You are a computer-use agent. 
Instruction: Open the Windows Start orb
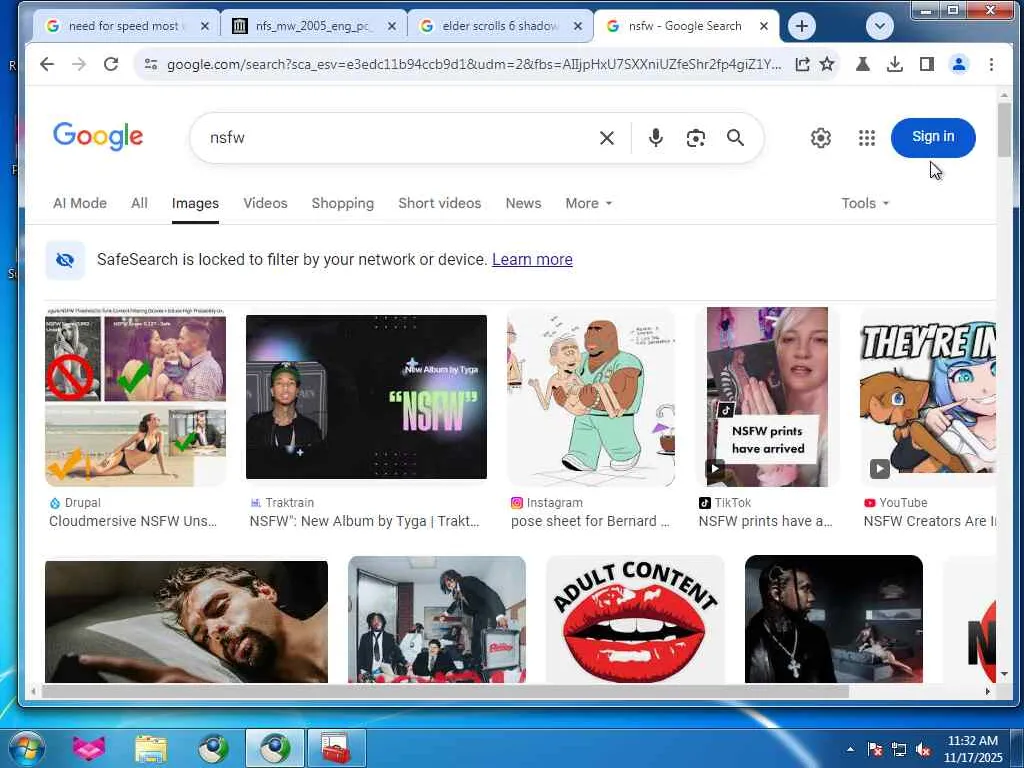[26, 748]
